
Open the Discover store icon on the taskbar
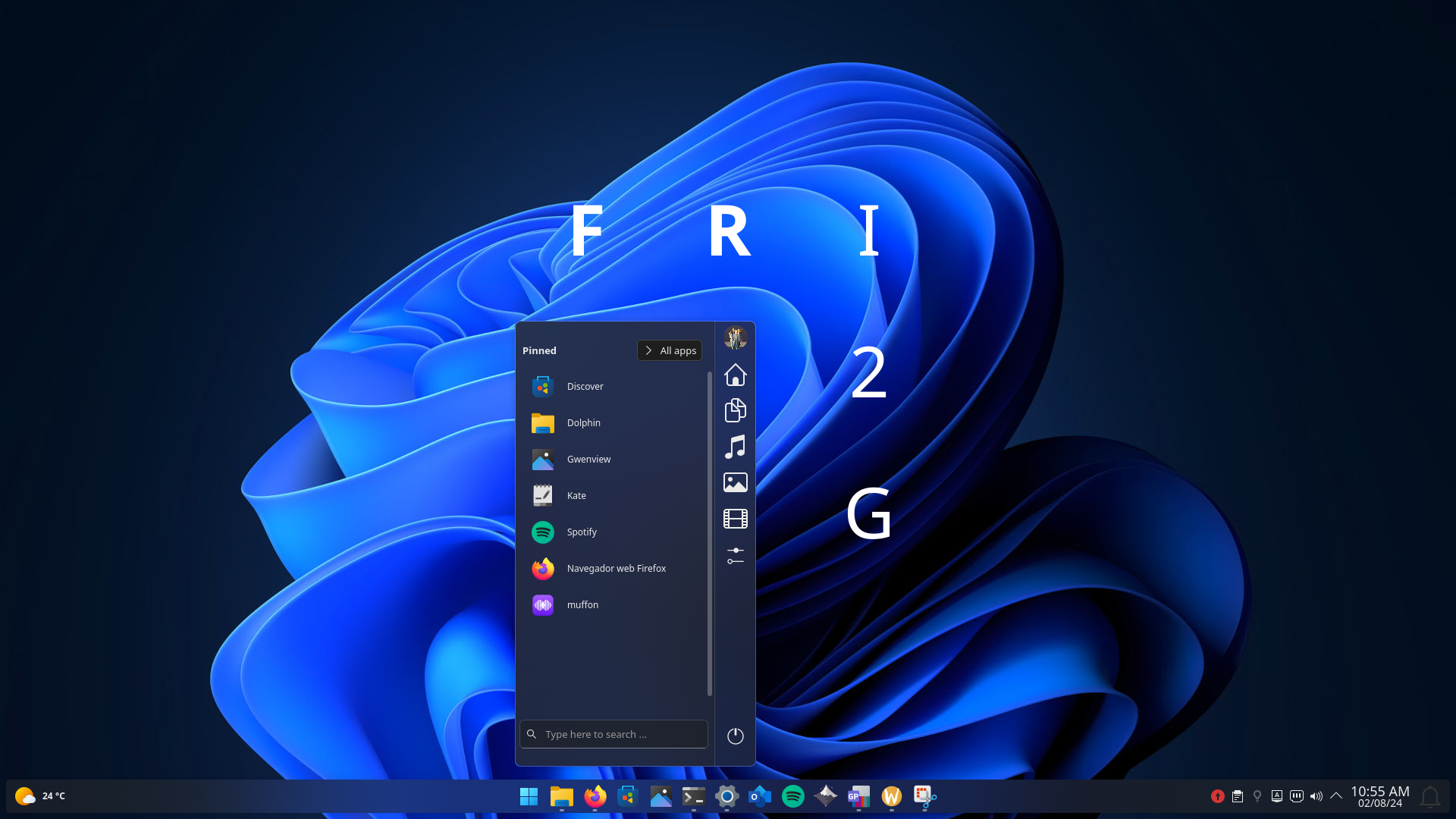pos(628,796)
